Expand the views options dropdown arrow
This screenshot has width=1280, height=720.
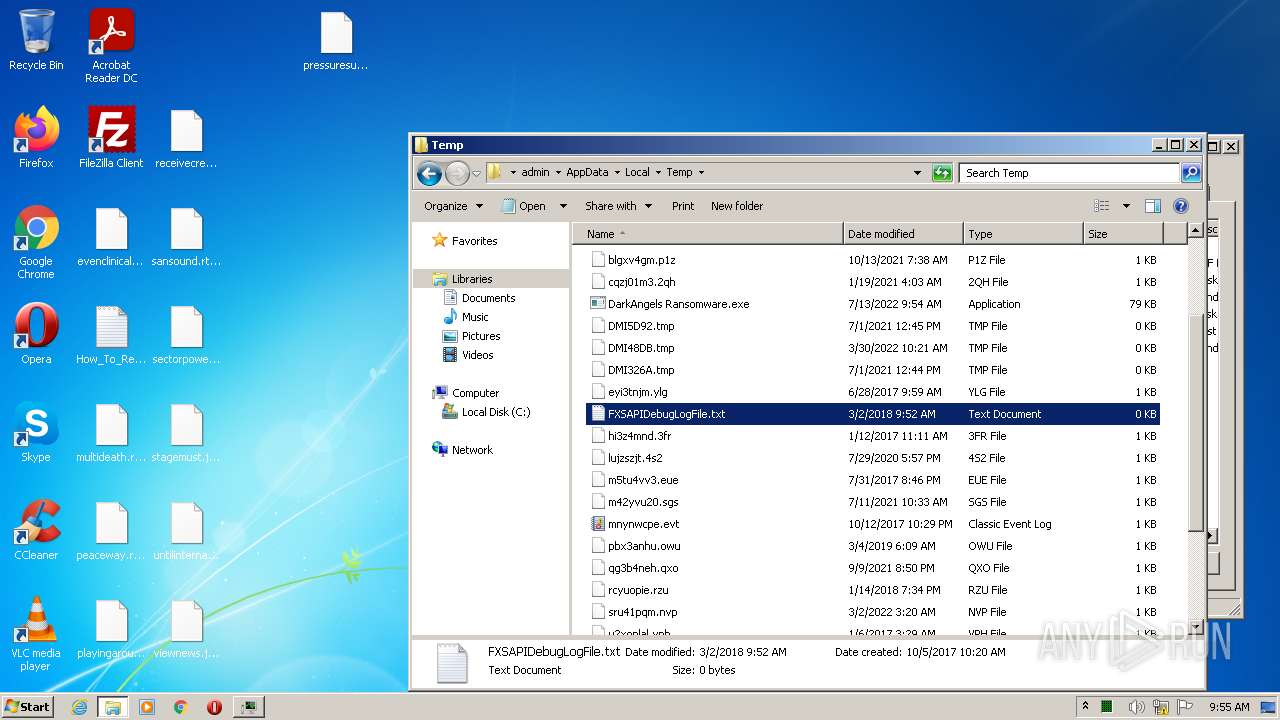pyautogui.click(x=1126, y=206)
